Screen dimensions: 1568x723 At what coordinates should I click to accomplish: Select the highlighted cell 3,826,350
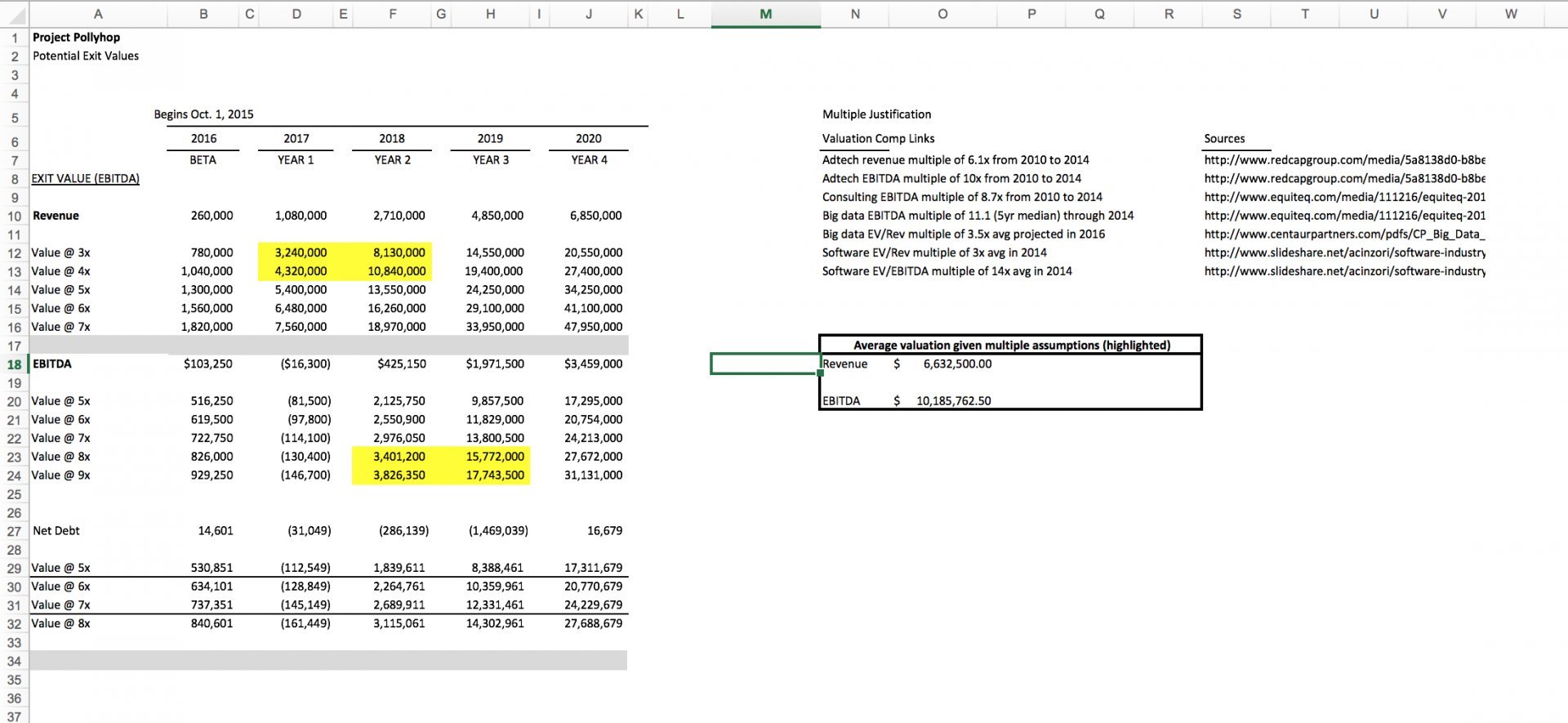399,475
